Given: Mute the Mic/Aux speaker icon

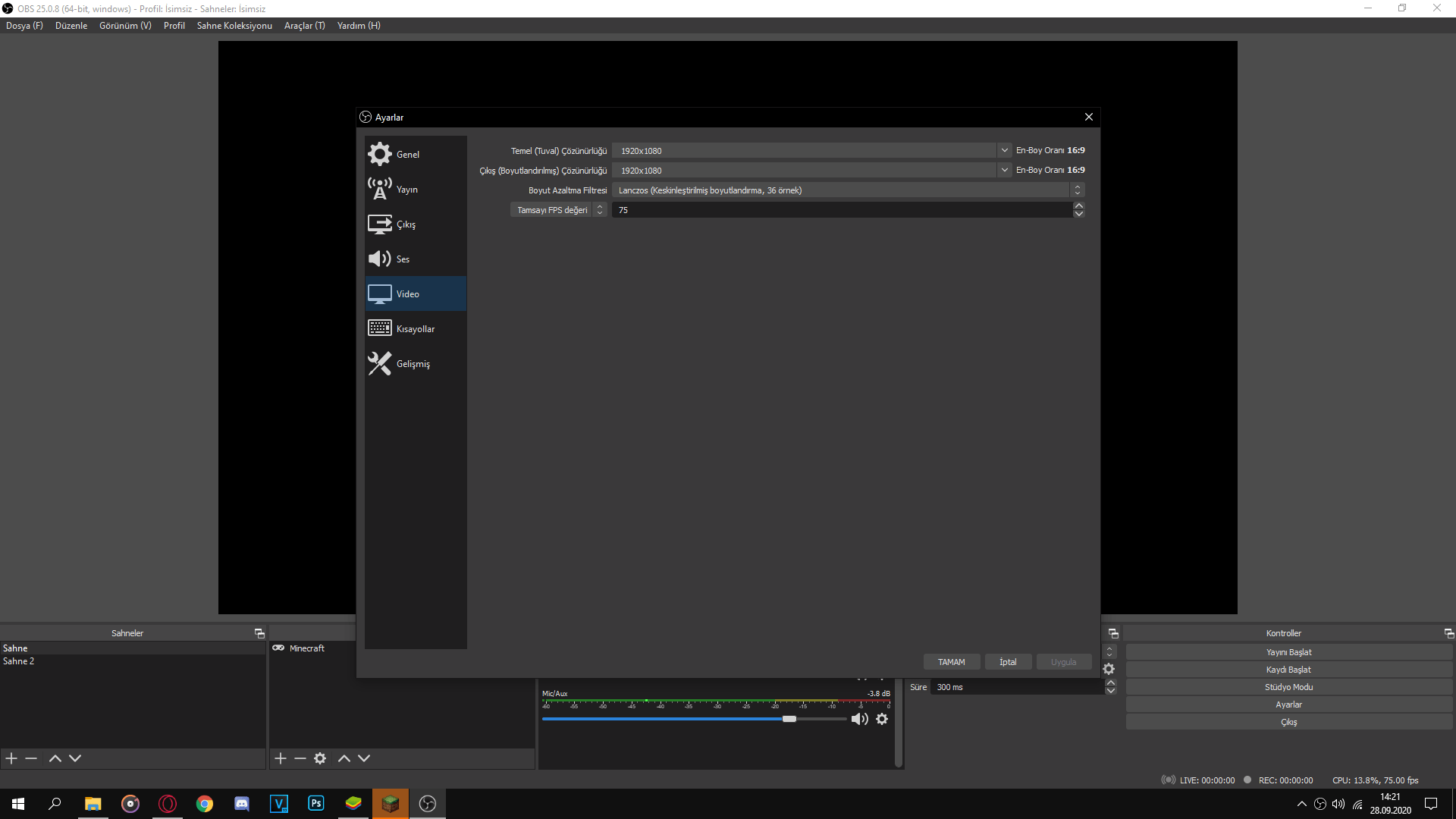Looking at the screenshot, I should pos(859,719).
